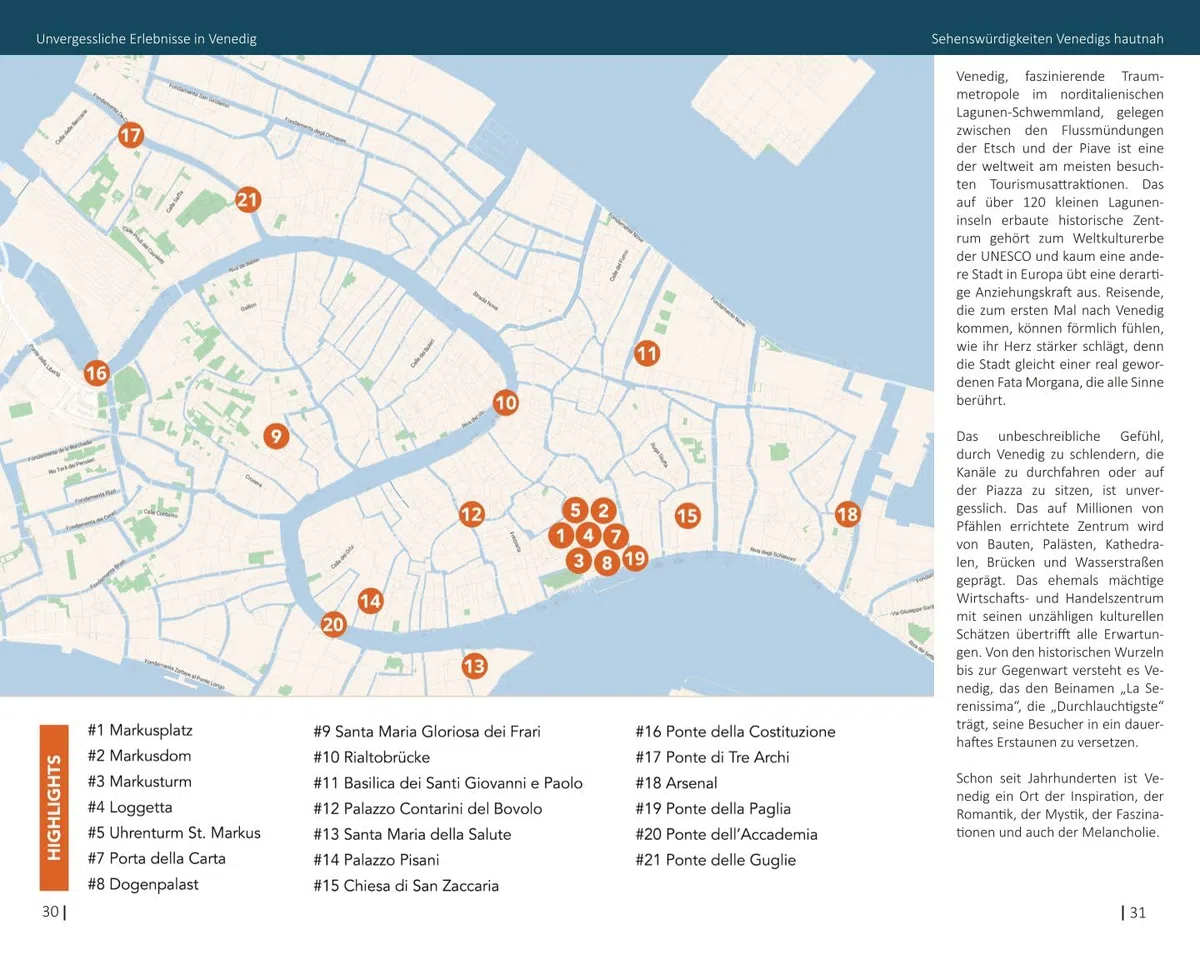Screen dimensions: 1200x960
Task: Select map marker number 14
Action: pyautogui.click(x=370, y=601)
